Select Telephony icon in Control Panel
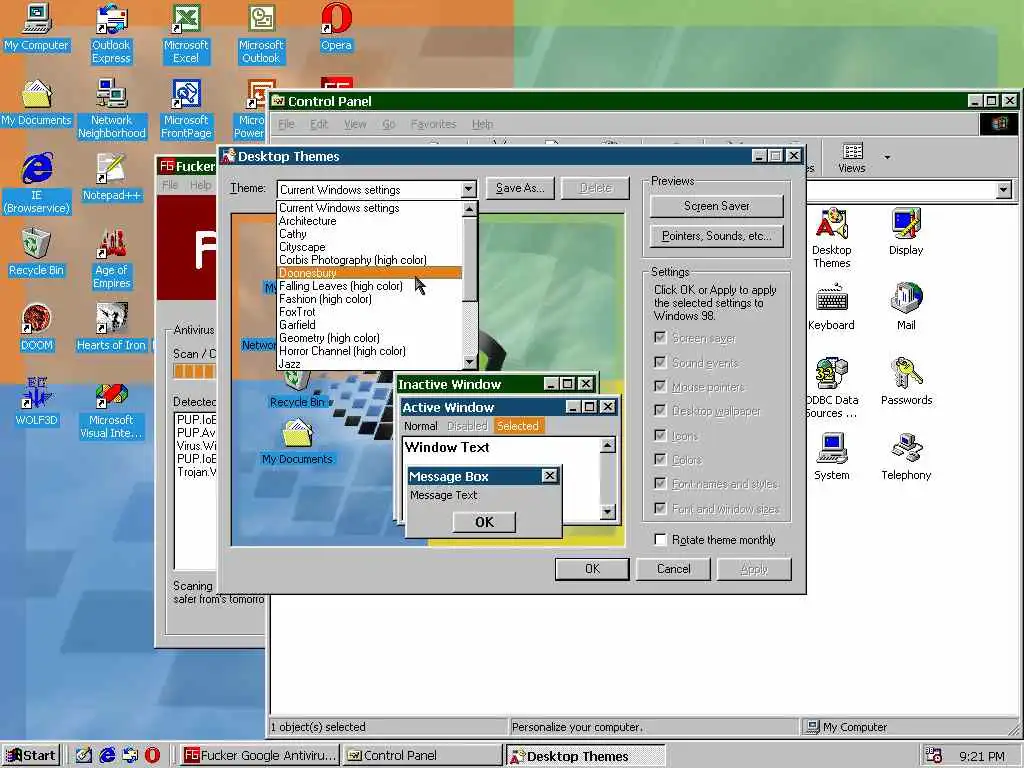Screen dimensions: 1024x768 (x=906, y=457)
